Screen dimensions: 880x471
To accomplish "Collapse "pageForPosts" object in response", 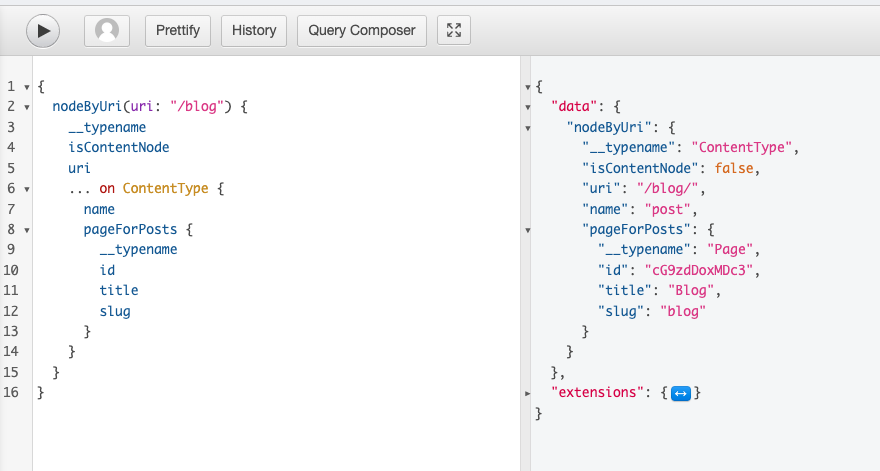I will coord(528,230).
